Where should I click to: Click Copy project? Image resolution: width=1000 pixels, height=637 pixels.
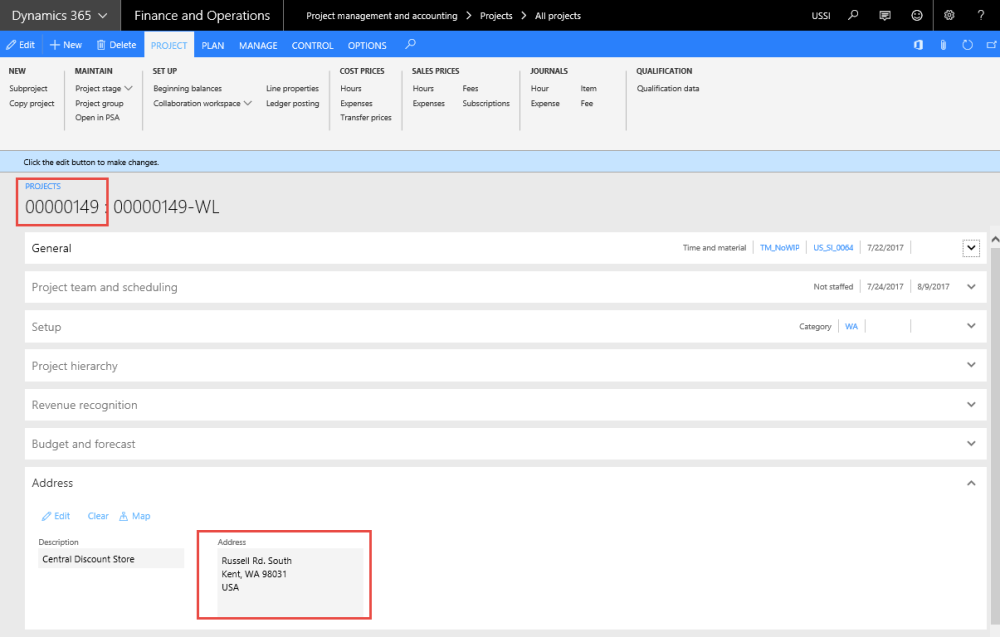32,103
